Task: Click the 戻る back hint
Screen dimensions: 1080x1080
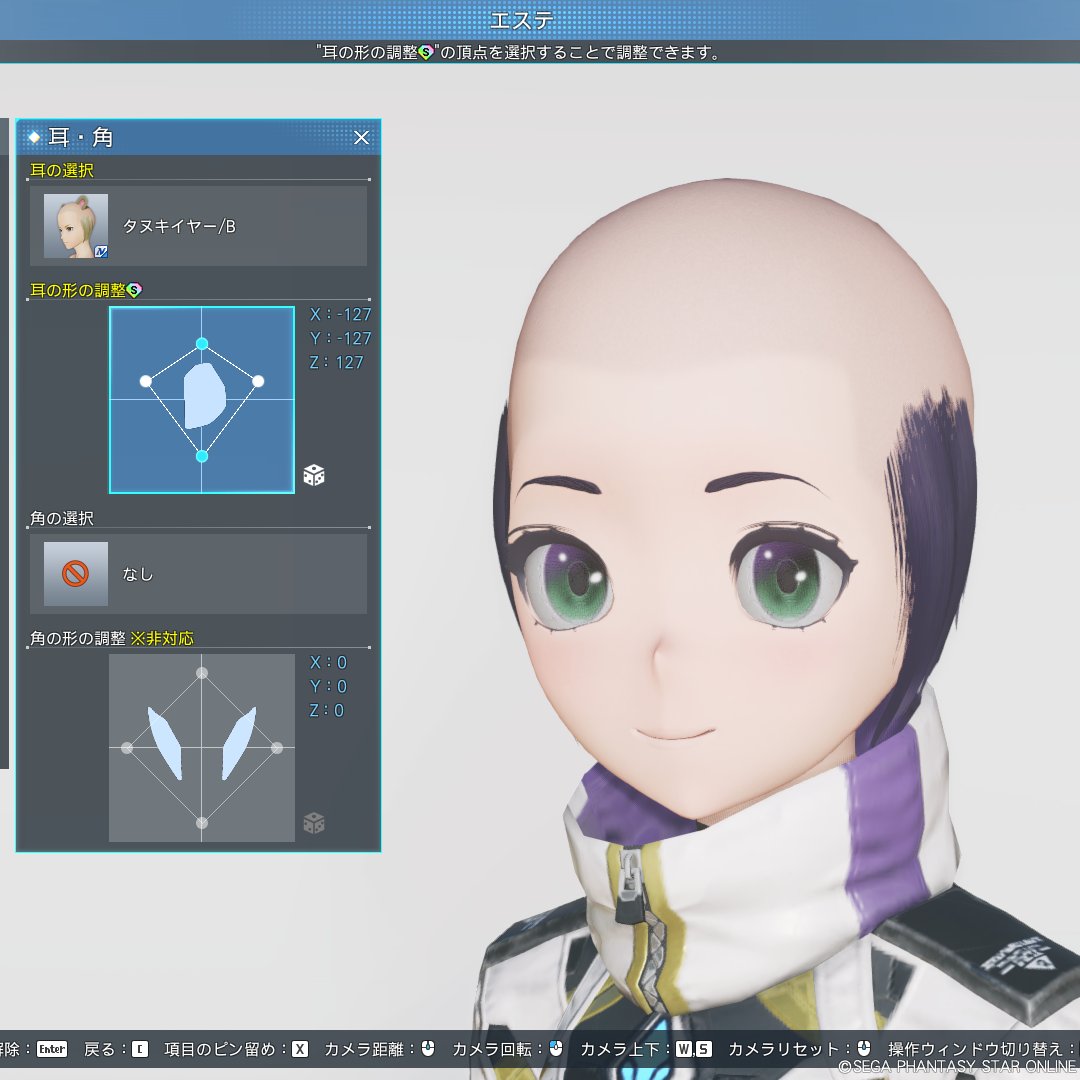Action: pos(116,1049)
